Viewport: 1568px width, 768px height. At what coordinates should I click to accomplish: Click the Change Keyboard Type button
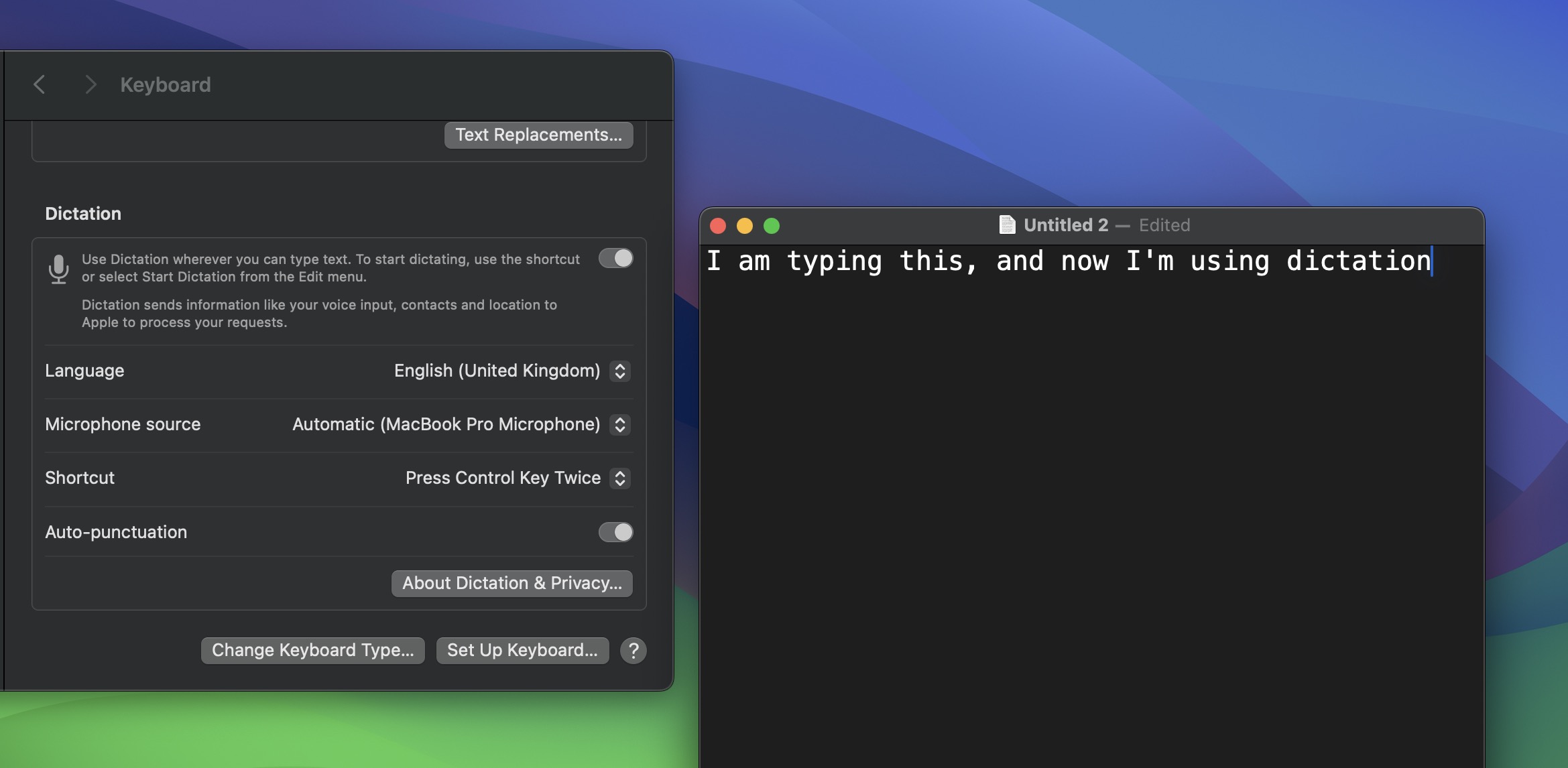click(312, 650)
